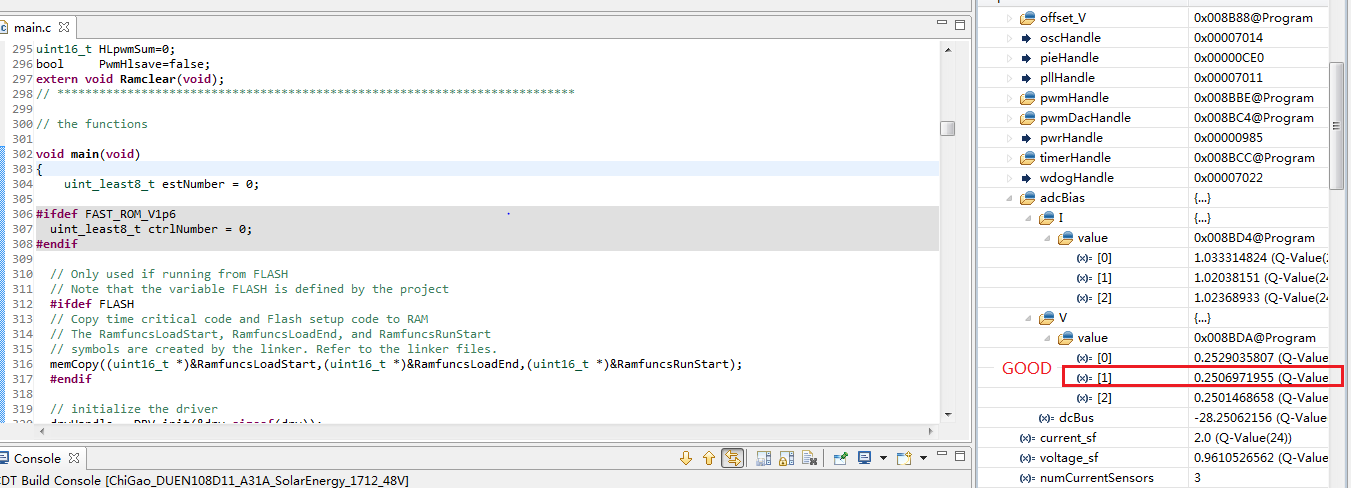The image size is (1351, 488).
Task: Click the memCopy call on line 316
Action: tap(396, 364)
